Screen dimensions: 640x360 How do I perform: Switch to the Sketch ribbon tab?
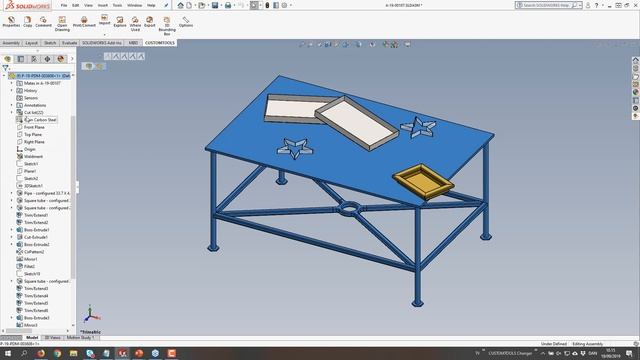point(50,43)
